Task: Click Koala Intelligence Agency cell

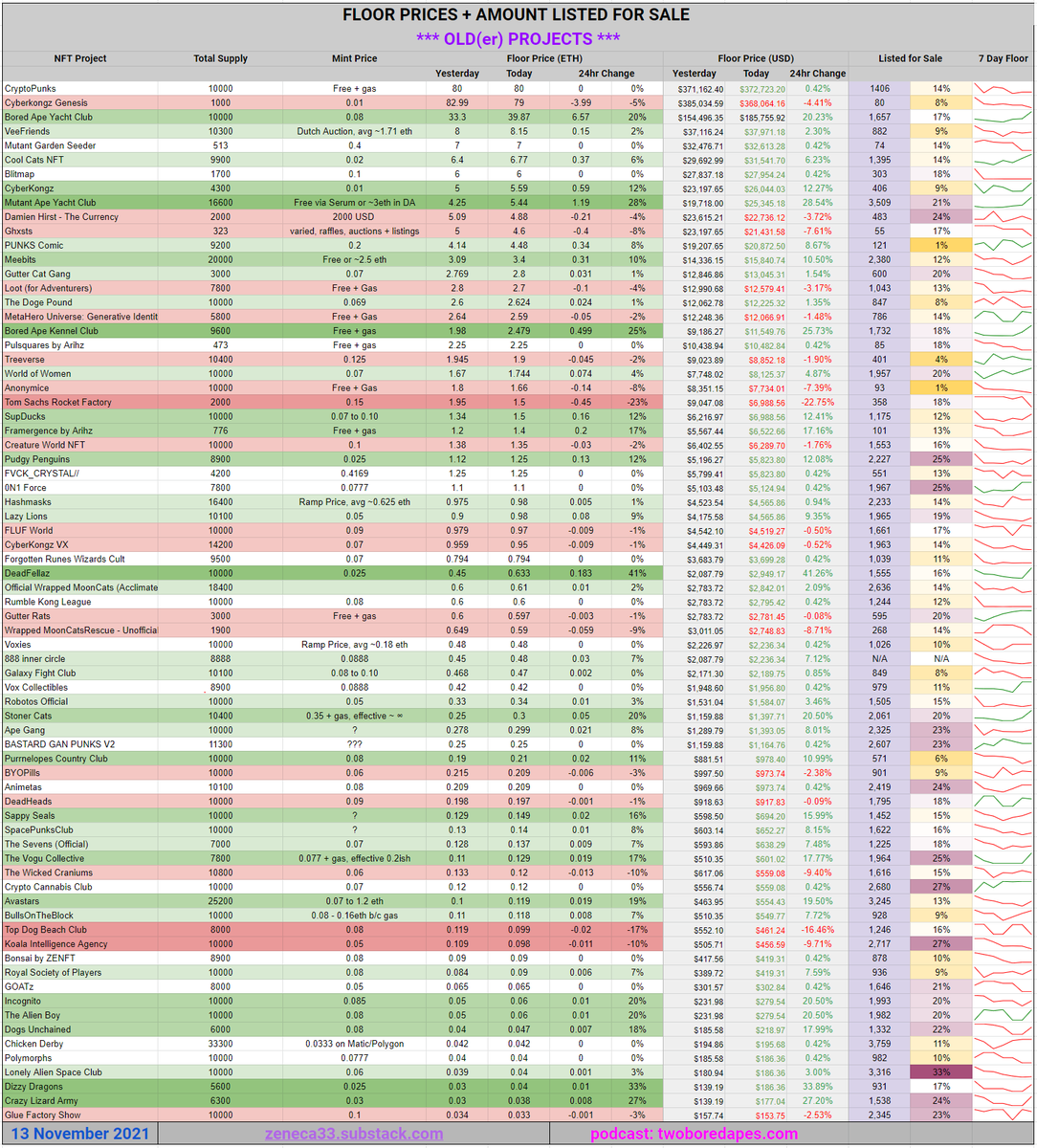Action: point(55,943)
